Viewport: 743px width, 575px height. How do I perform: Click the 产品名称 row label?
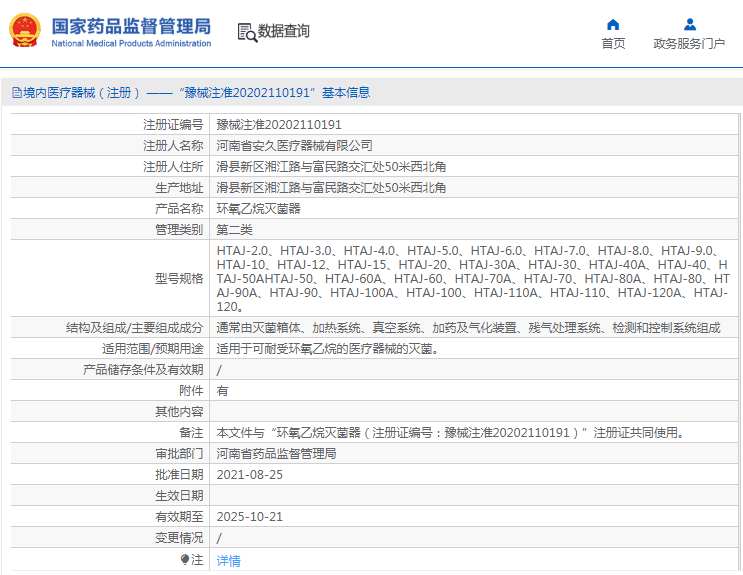pyautogui.click(x=179, y=209)
